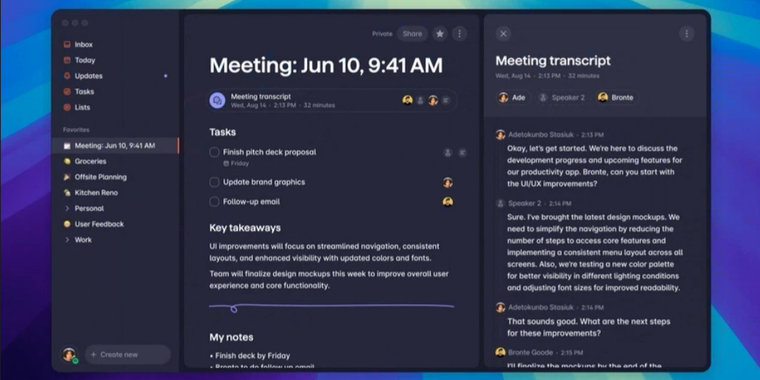Check off Finish pitch deck proposal
The height and width of the screenshot is (380, 760).
click(214, 152)
